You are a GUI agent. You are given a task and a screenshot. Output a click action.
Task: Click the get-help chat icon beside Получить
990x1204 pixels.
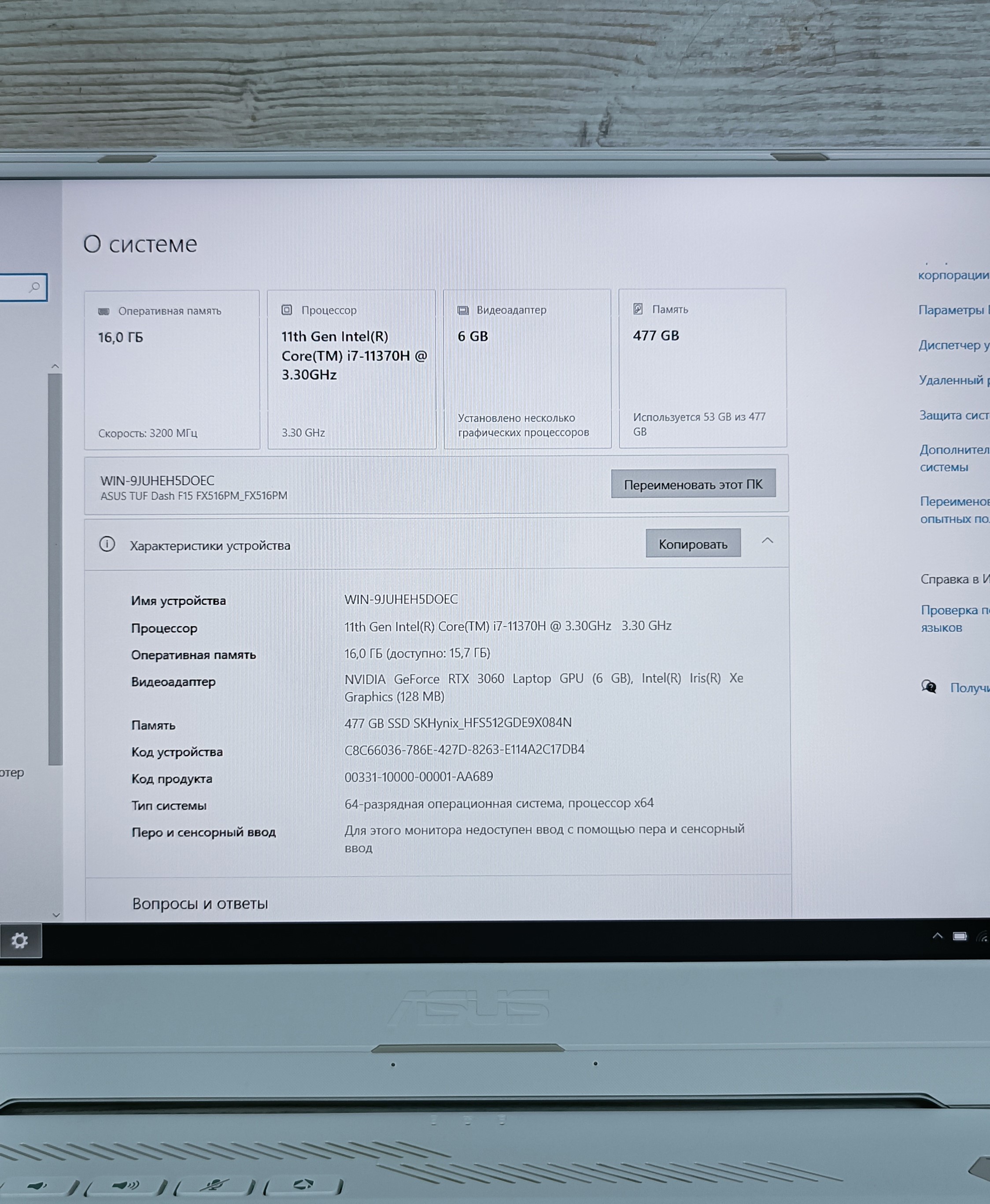click(929, 686)
